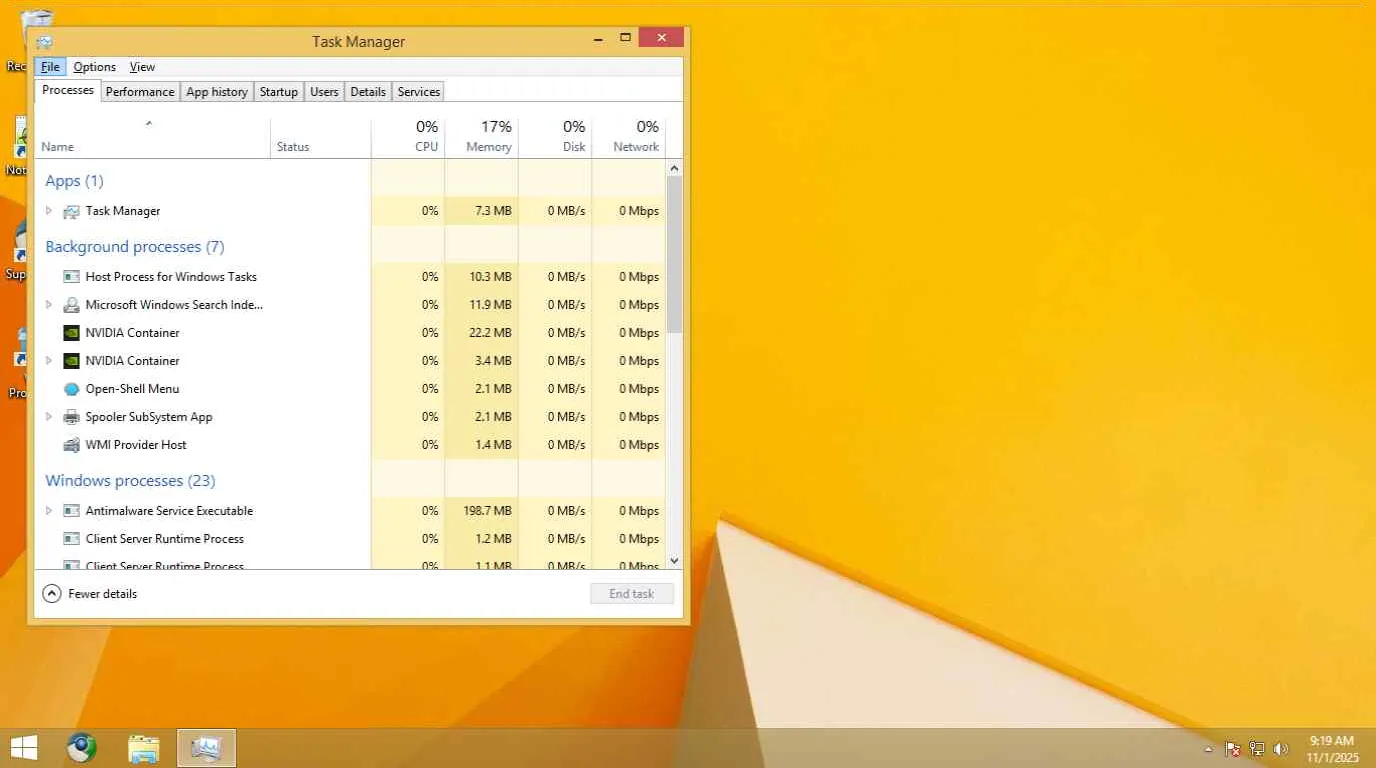Image resolution: width=1376 pixels, height=768 pixels.
Task: Click the "Background processes (7)" group header
Action: pyautogui.click(x=135, y=247)
